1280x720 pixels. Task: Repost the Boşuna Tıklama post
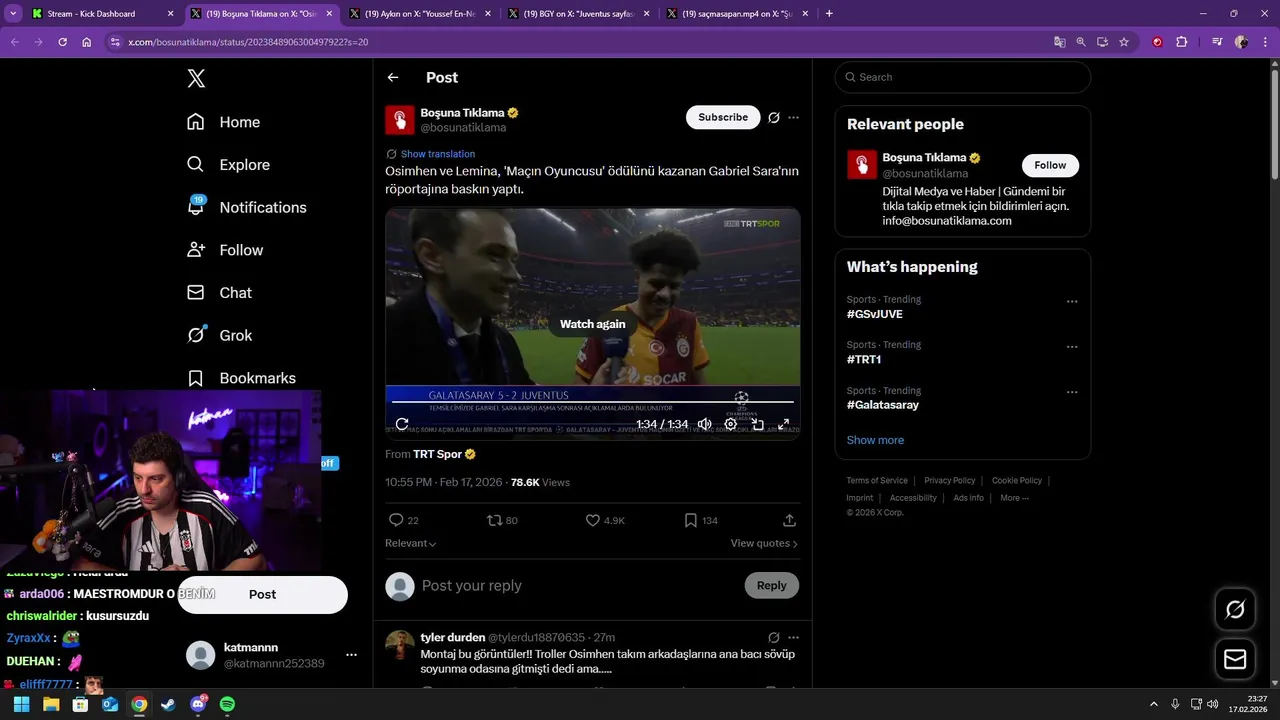(x=494, y=520)
